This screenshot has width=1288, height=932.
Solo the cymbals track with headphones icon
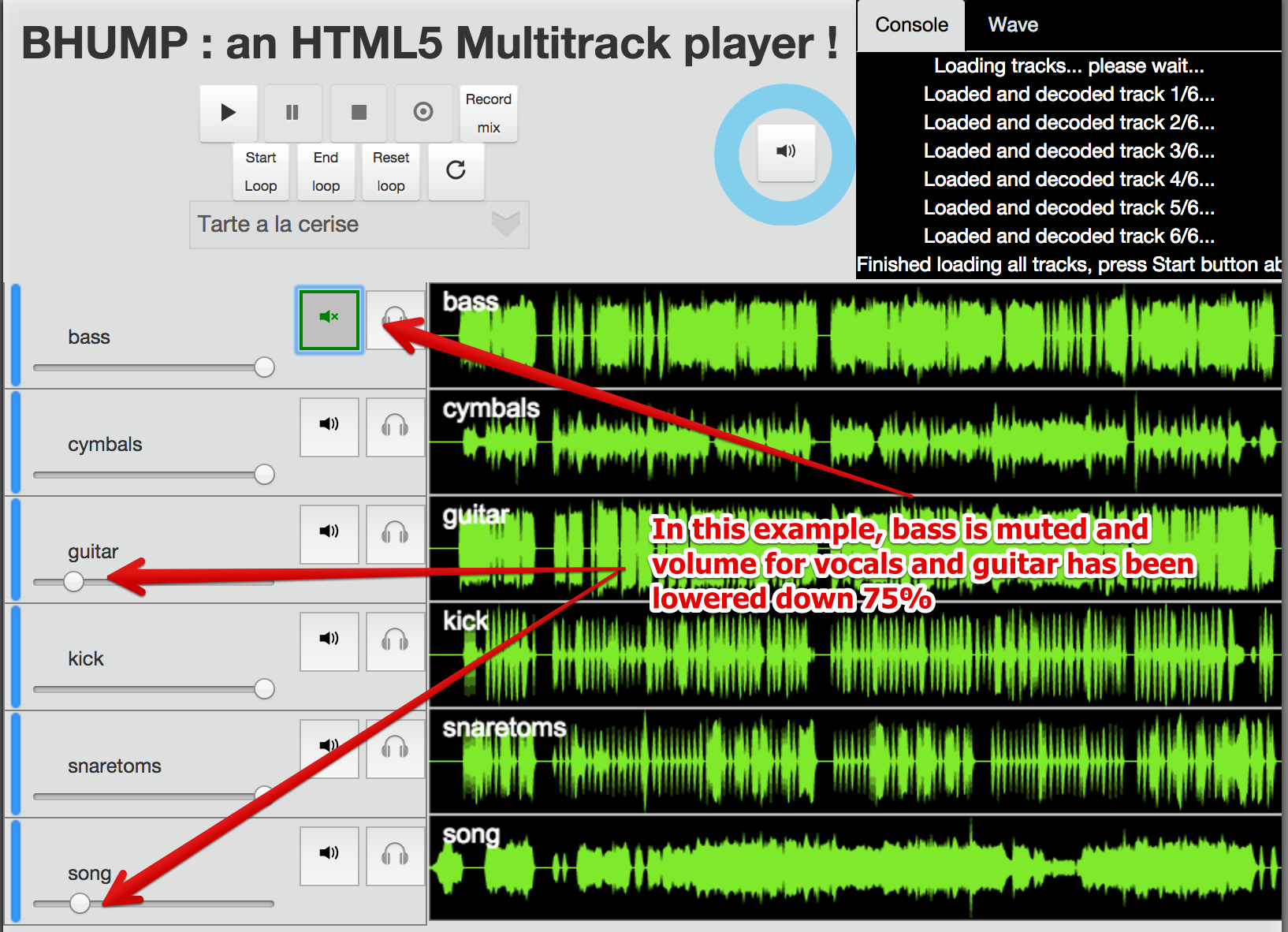pos(395,427)
